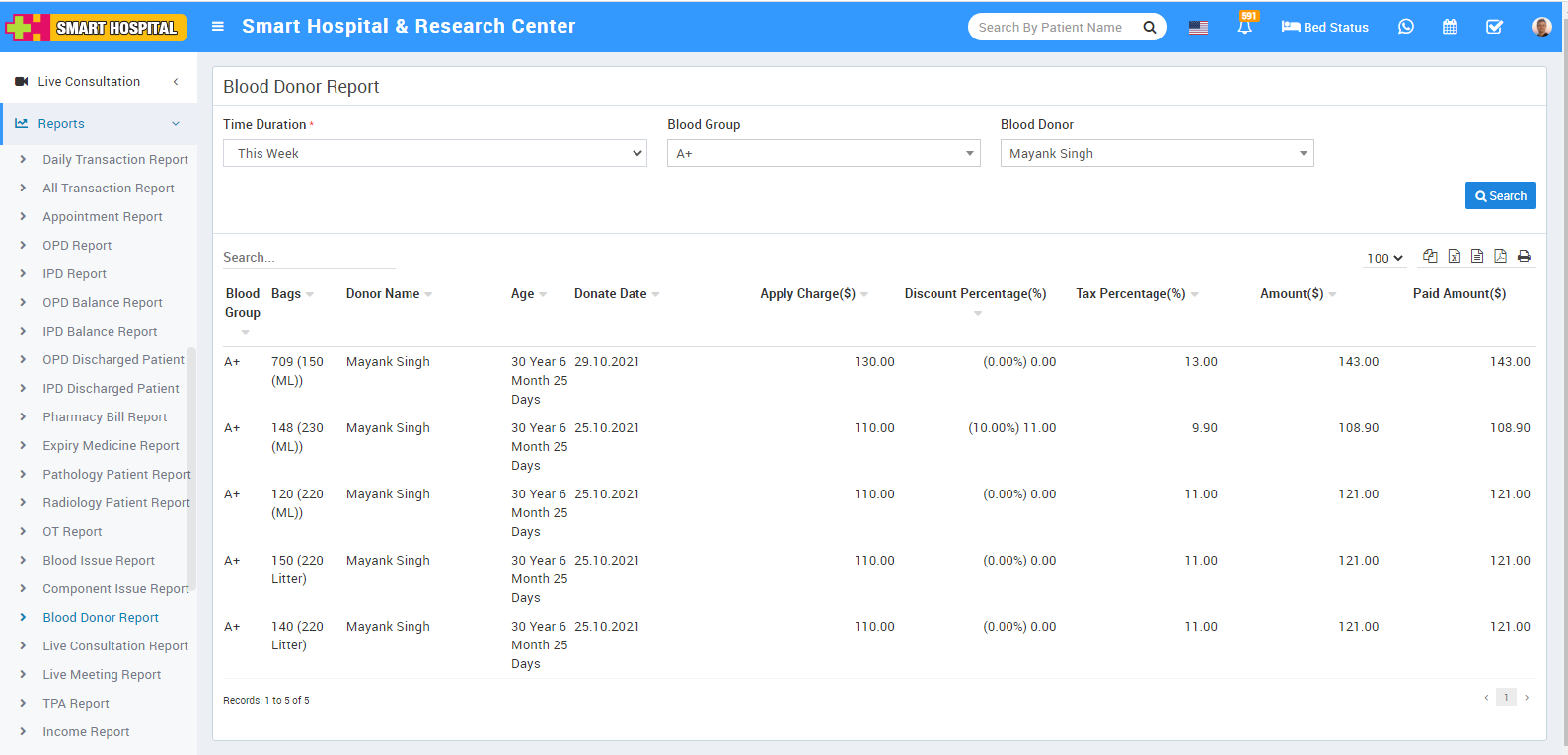The height and width of the screenshot is (755, 1568).
Task: Click the Bed Status link
Action: [1324, 27]
